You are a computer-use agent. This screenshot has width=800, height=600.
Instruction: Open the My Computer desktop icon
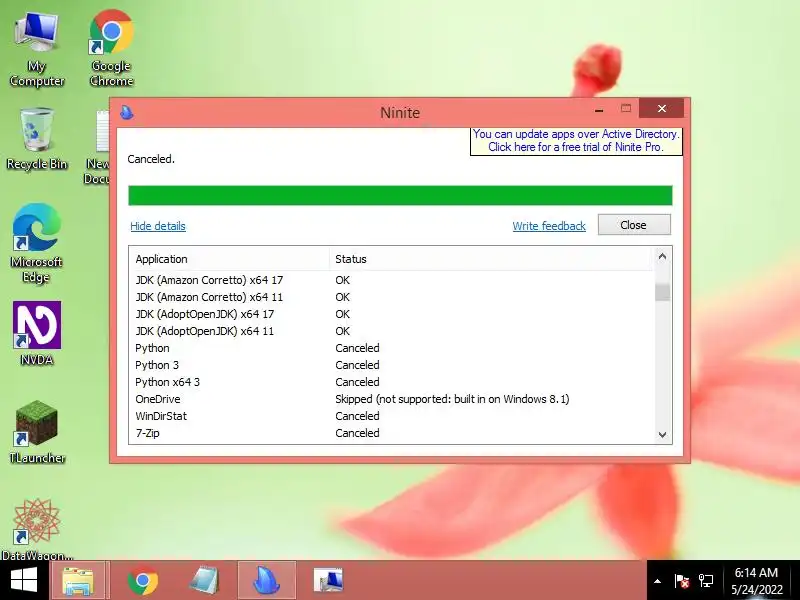tap(37, 48)
